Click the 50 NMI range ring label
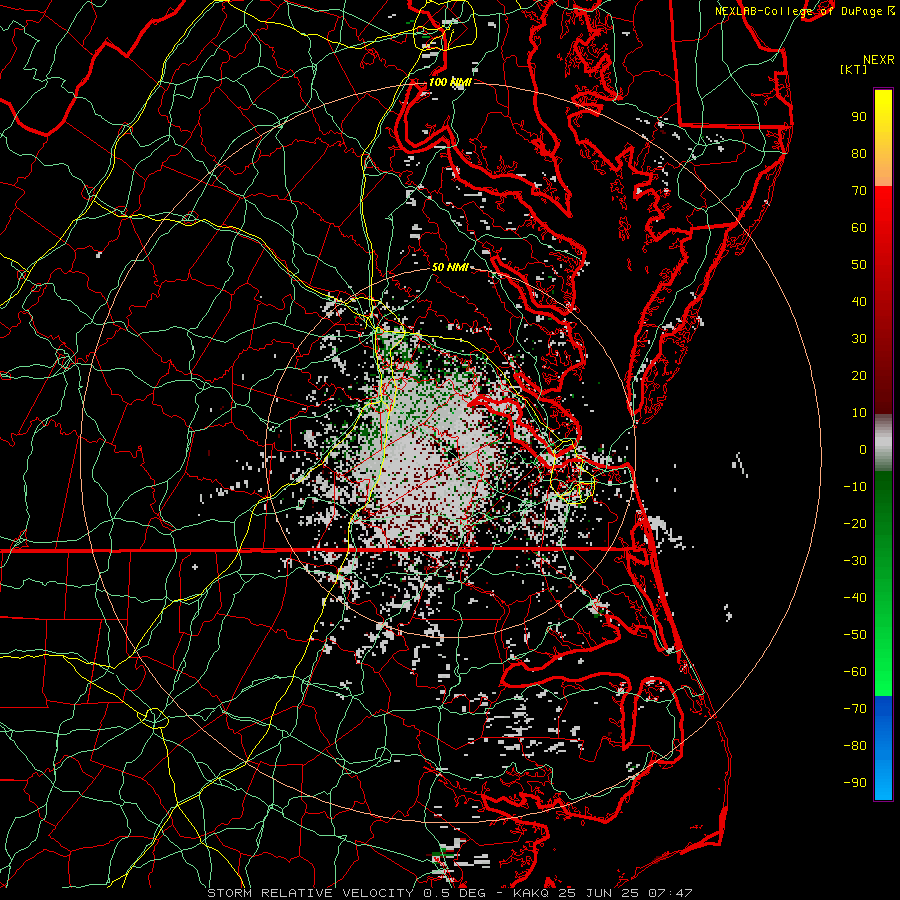 coord(450,267)
